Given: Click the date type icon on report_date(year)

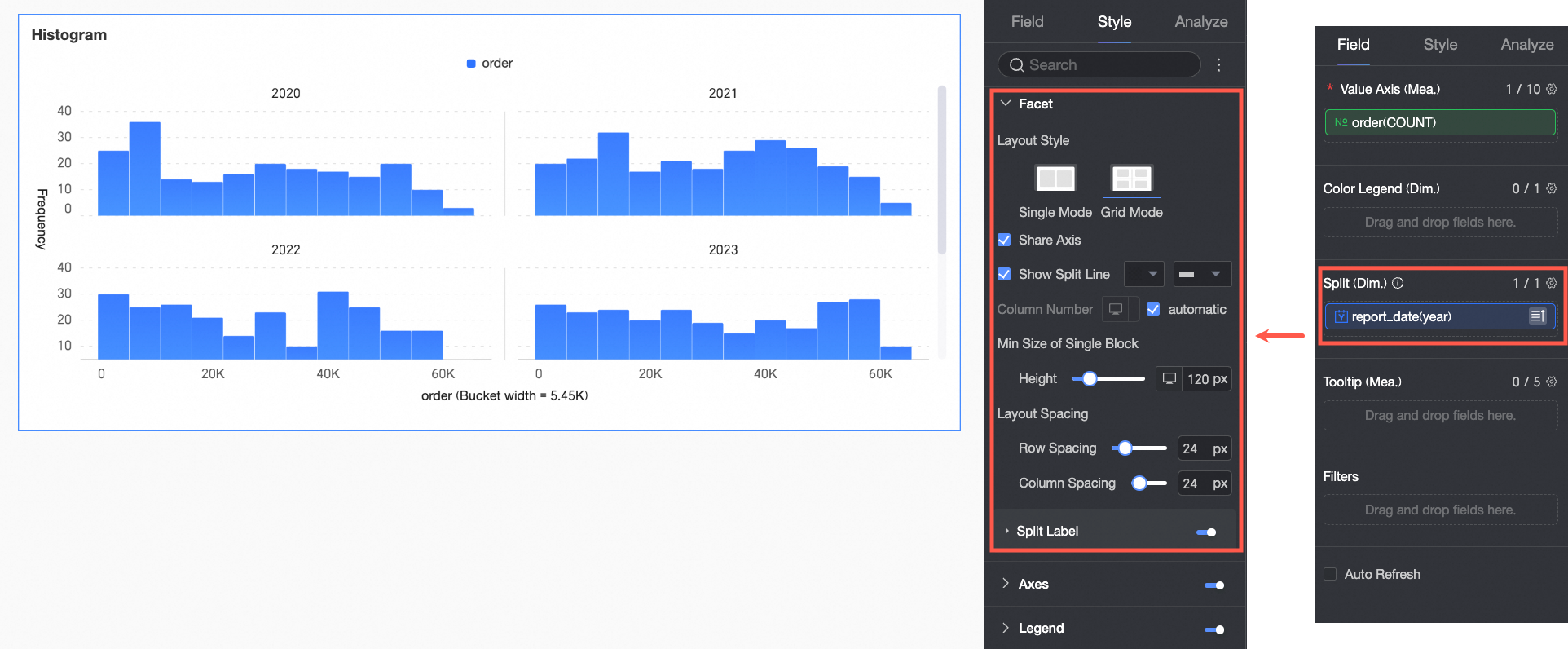Looking at the screenshot, I should 1341,316.
